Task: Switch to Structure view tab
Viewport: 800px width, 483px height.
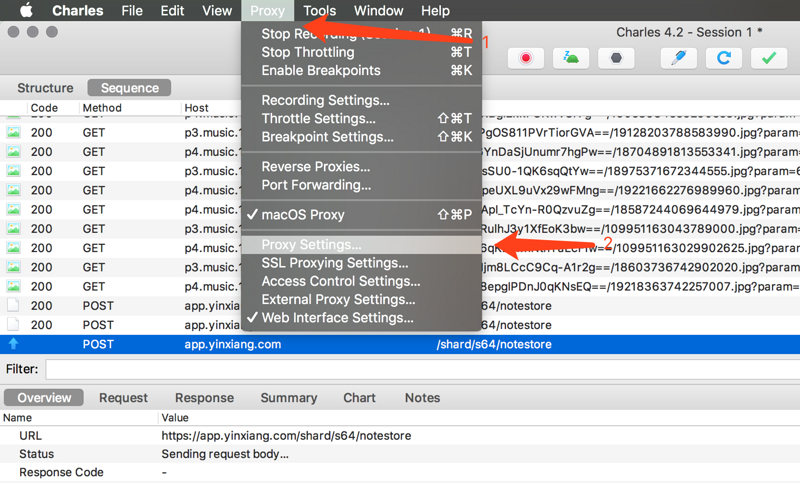Action: click(45, 88)
